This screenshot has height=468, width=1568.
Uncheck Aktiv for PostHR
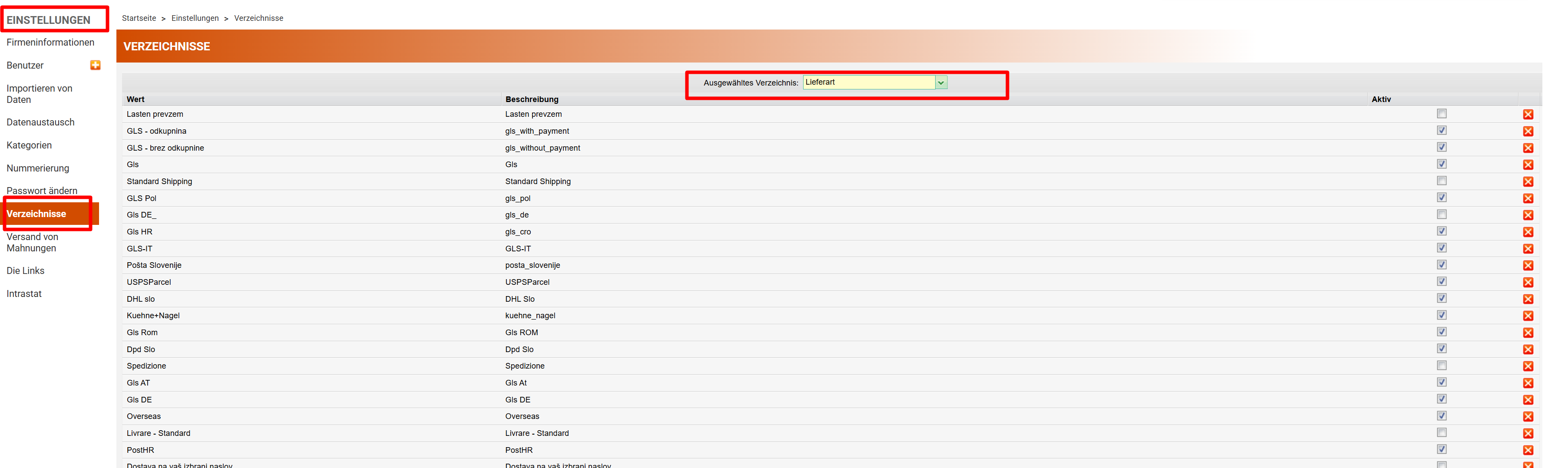[1442, 449]
